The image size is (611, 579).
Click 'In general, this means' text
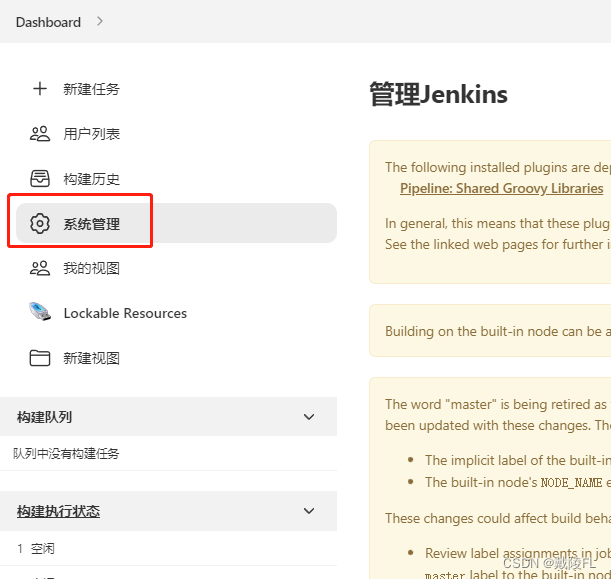[x=498, y=224]
